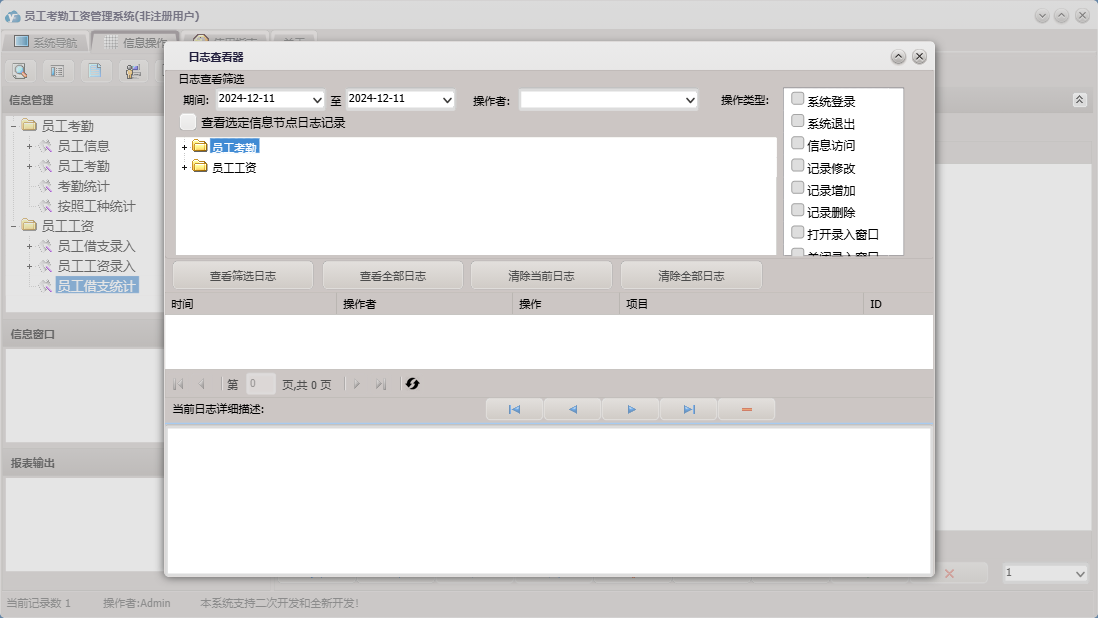Image resolution: width=1098 pixels, height=618 pixels.
Task: Jump to first log record navigation button
Action: point(514,409)
